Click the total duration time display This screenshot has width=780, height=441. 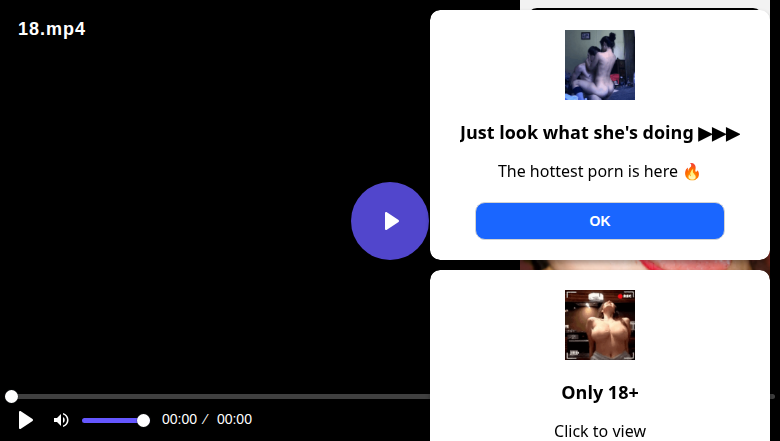[234, 419]
